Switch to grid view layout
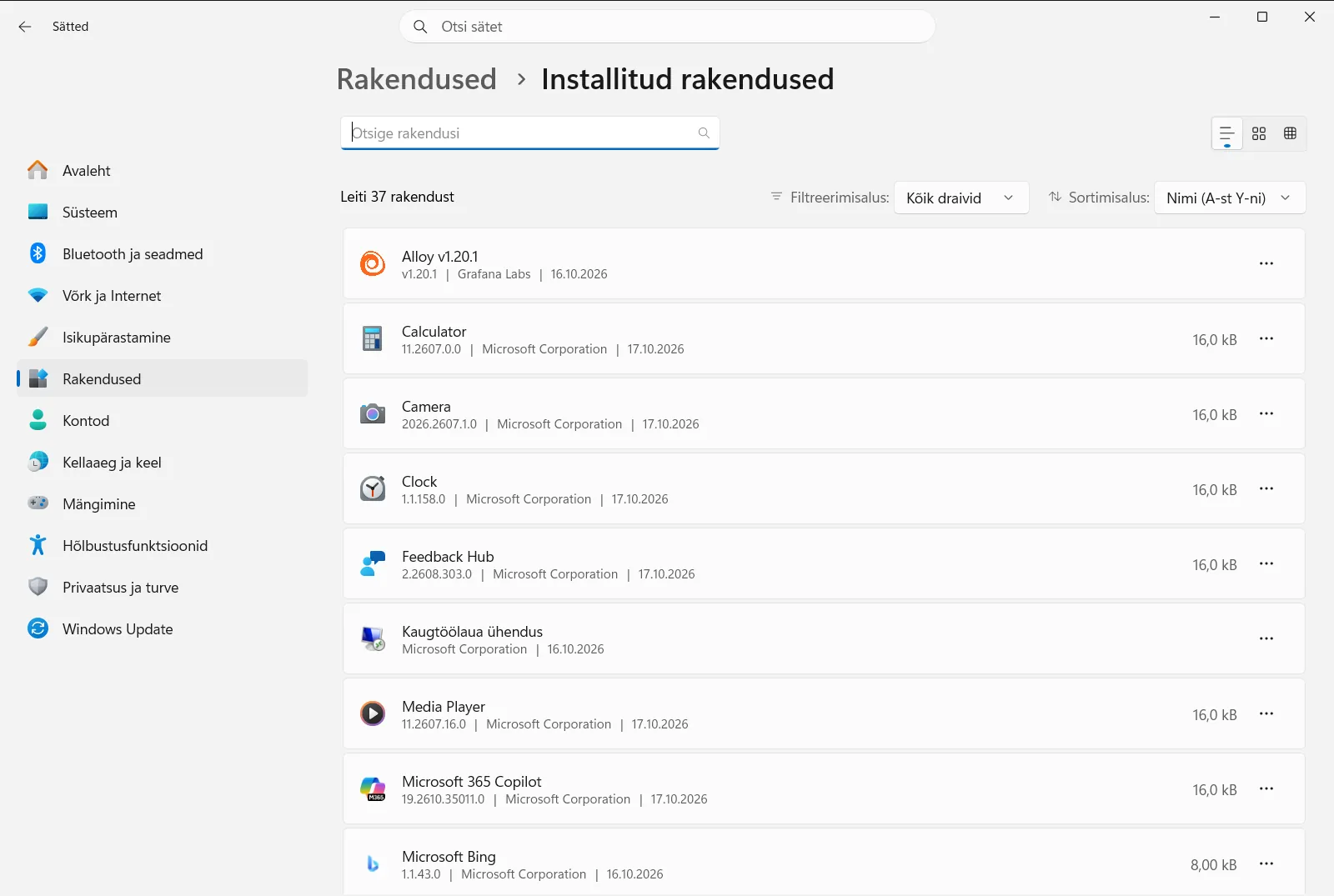 (x=1259, y=133)
